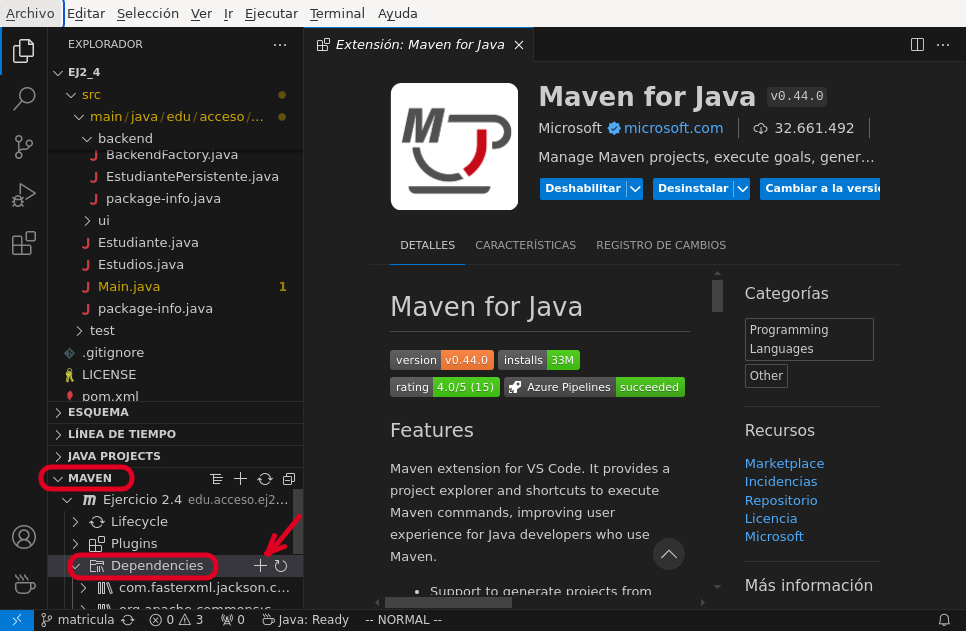Click the ports forwarded status item
Screen dimensions: 966x631
233,620
